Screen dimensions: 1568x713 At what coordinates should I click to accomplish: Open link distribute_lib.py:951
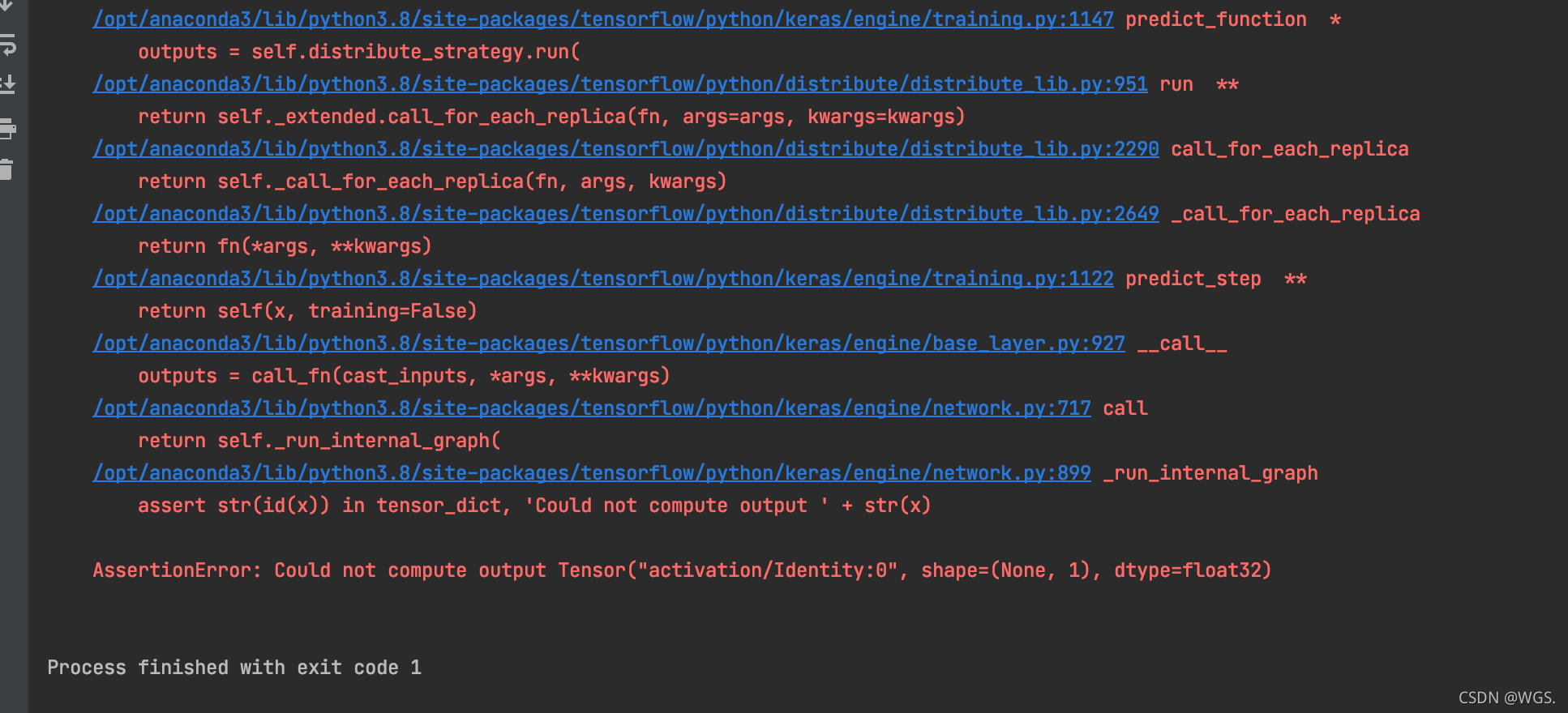(620, 84)
